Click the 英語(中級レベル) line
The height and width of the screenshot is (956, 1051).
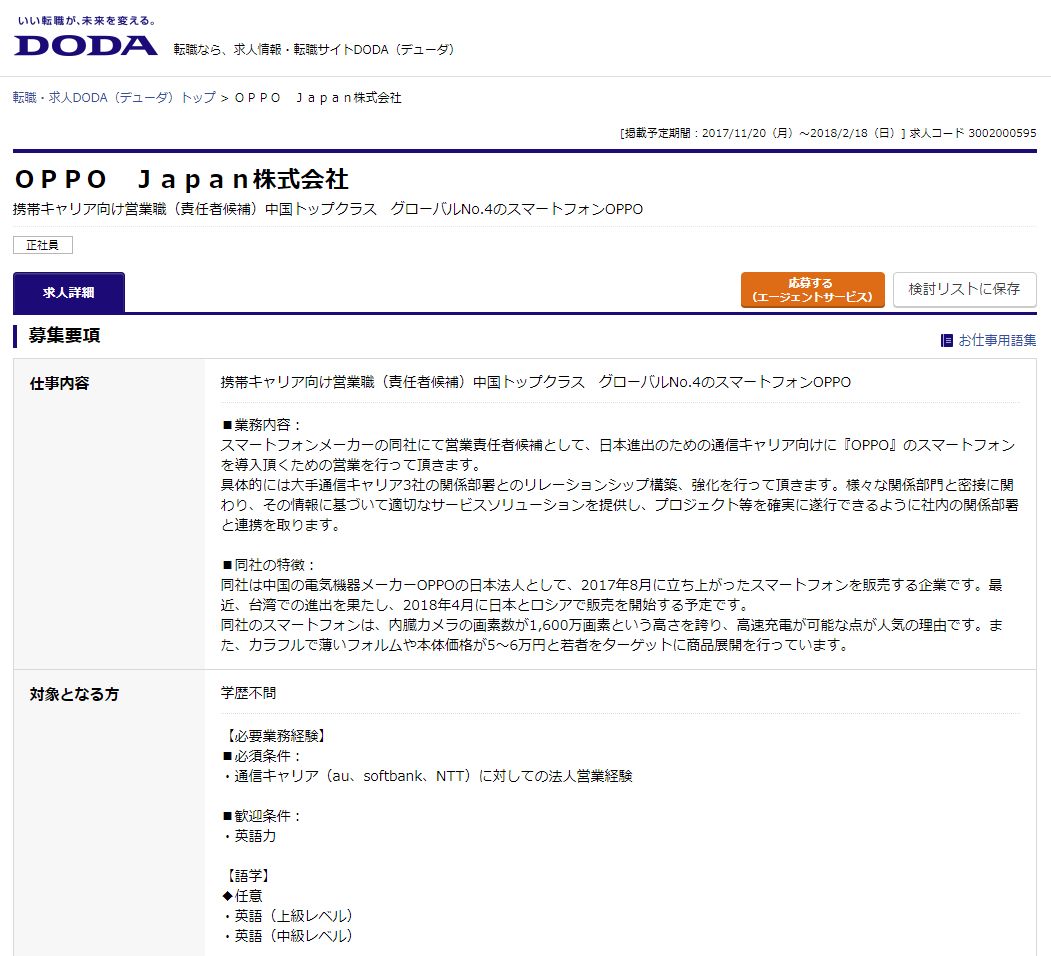pos(288,937)
